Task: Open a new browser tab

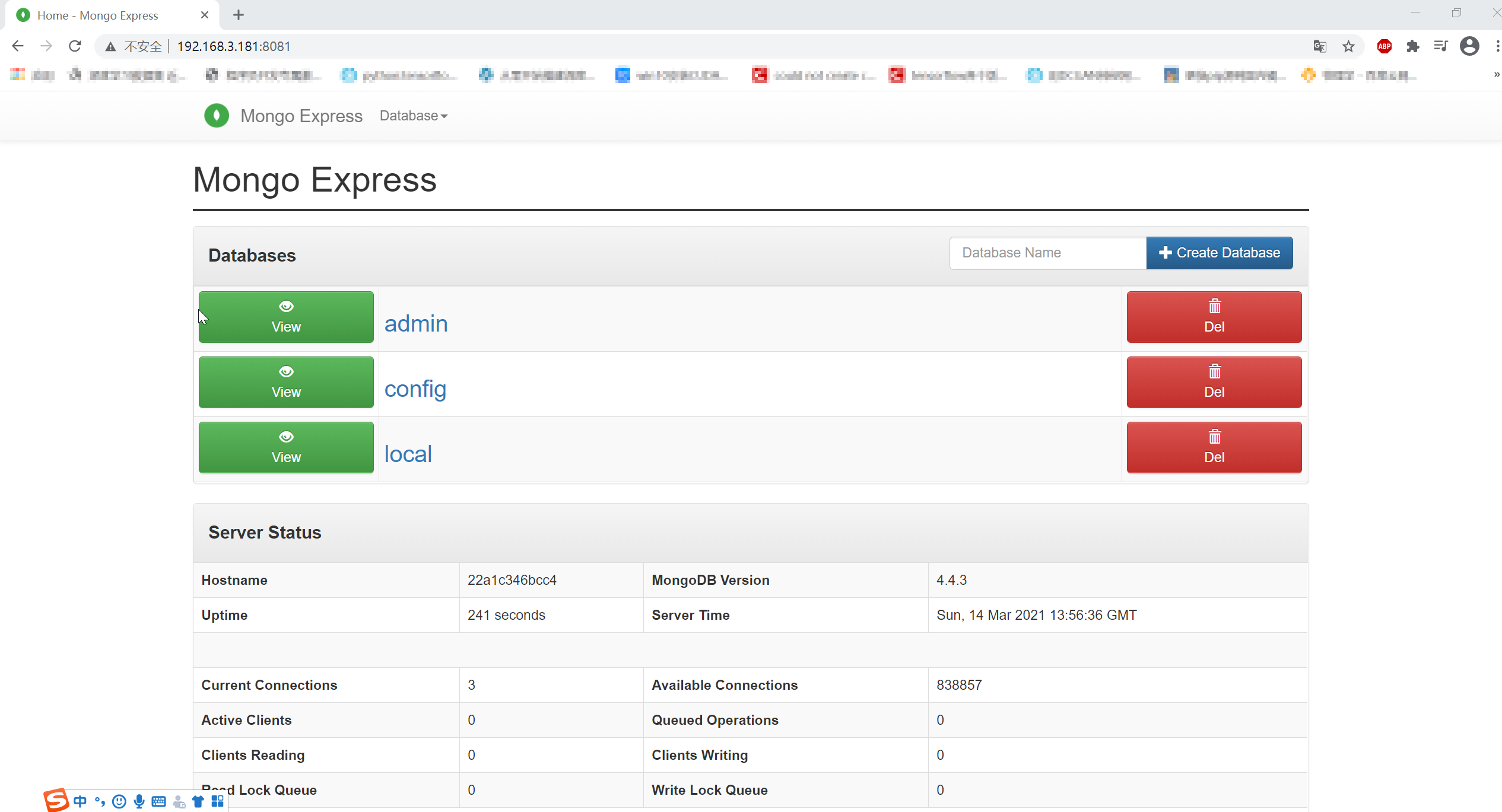Action: [x=239, y=15]
